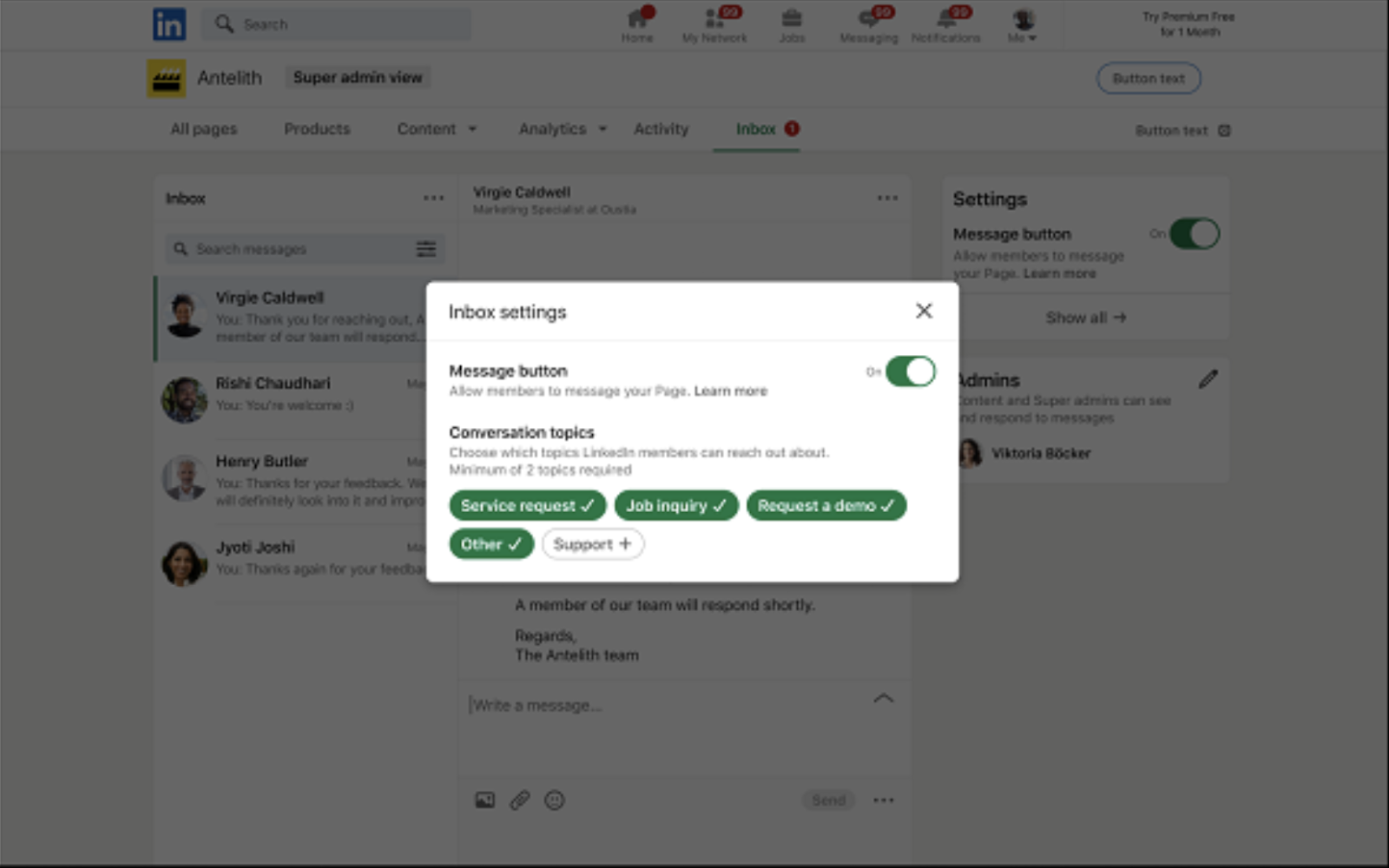Image resolution: width=1389 pixels, height=868 pixels.
Task: Open the Messaging icon in navbar
Action: [868, 25]
